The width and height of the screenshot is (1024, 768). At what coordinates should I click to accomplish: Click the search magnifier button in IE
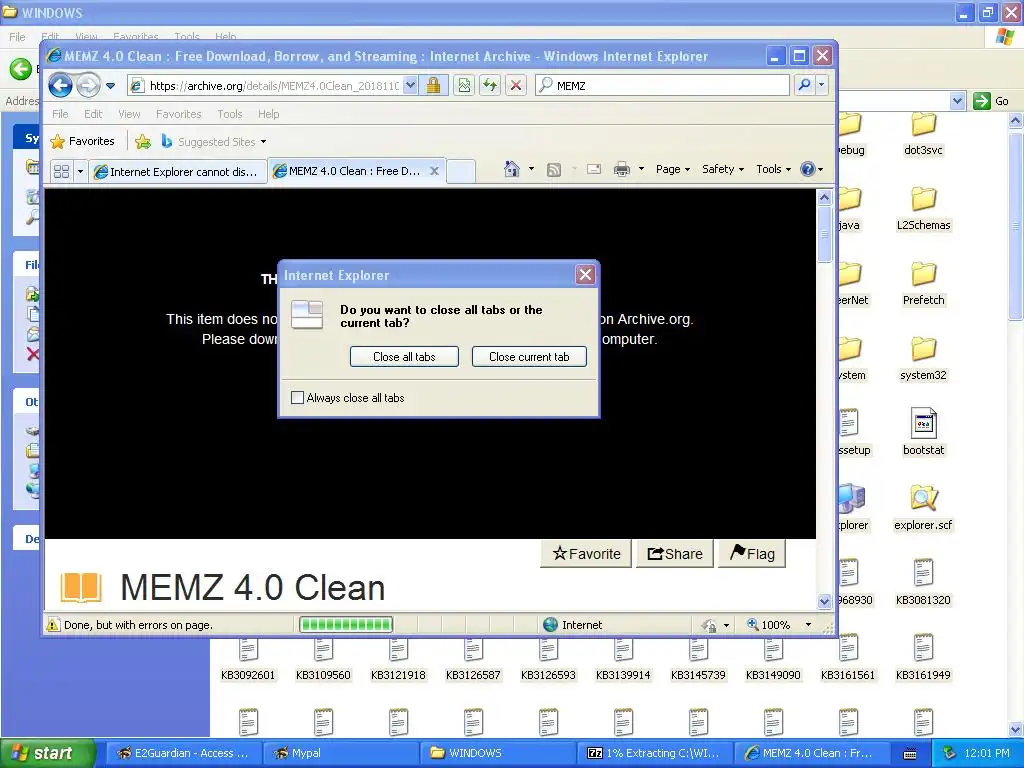(x=805, y=85)
